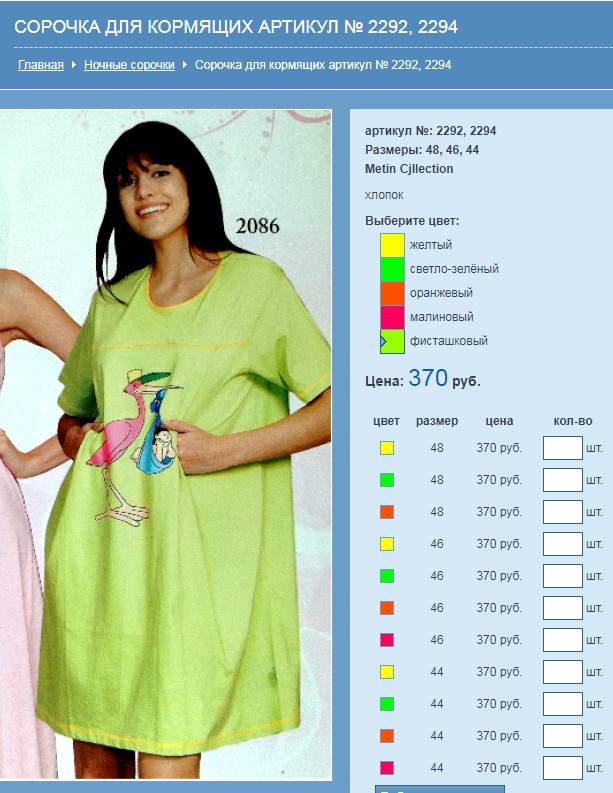Click small orange swatch in size 48 row
This screenshot has height=793, width=613.
pos(387,512)
